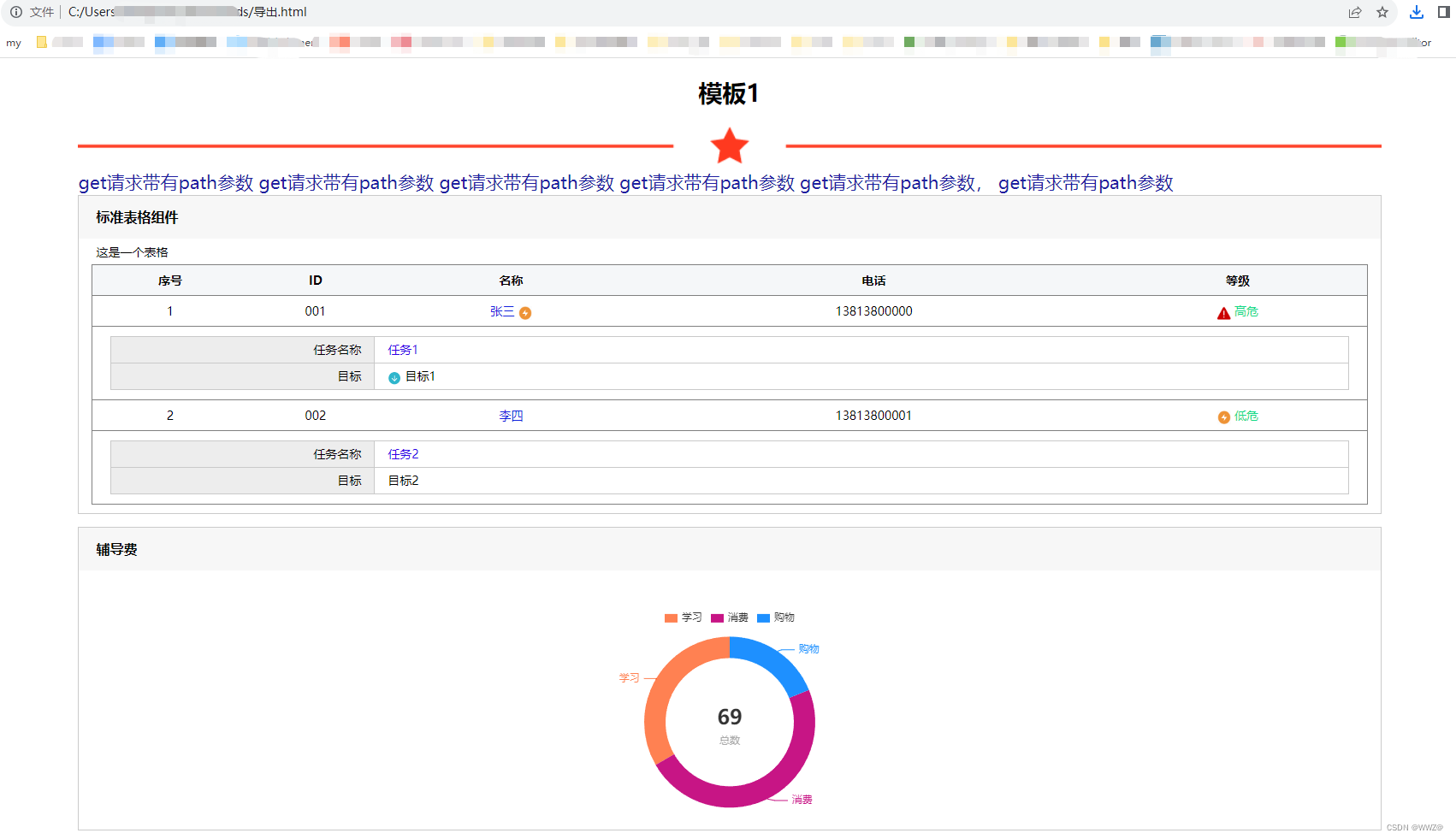Open the 李四 name link
The image size is (1456, 839).
pos(511,416)
